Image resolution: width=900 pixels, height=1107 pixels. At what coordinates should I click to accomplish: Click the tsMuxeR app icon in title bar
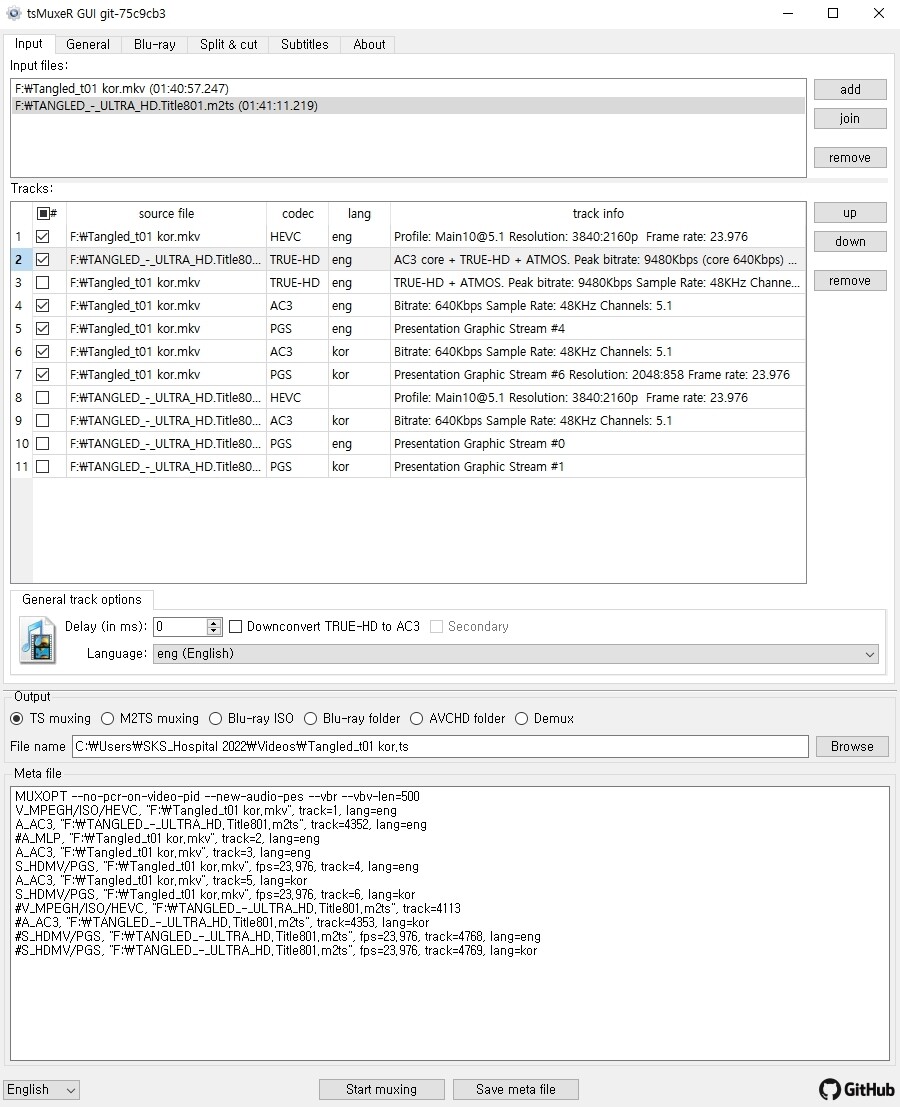point(13,13)
